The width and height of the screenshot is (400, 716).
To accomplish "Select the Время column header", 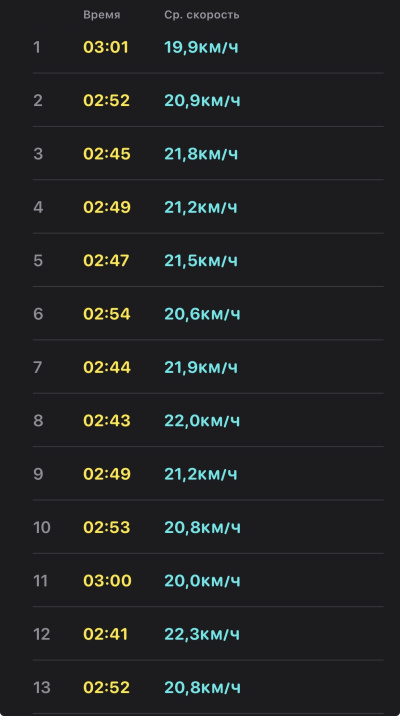I will tap(101, 15).
